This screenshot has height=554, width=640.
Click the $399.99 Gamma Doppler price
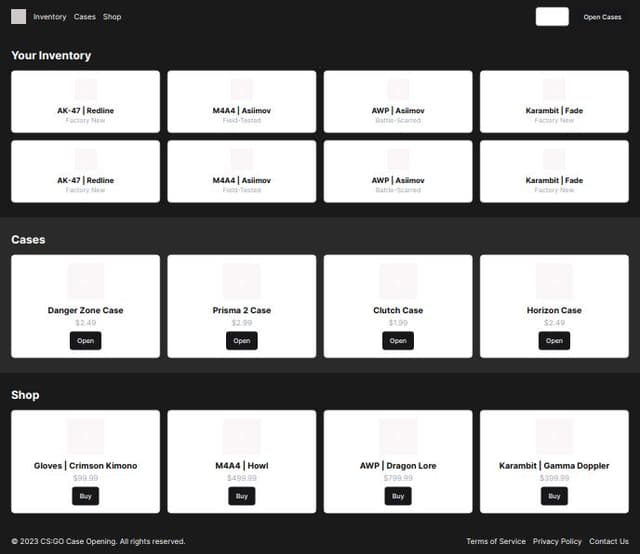(554, 478)
